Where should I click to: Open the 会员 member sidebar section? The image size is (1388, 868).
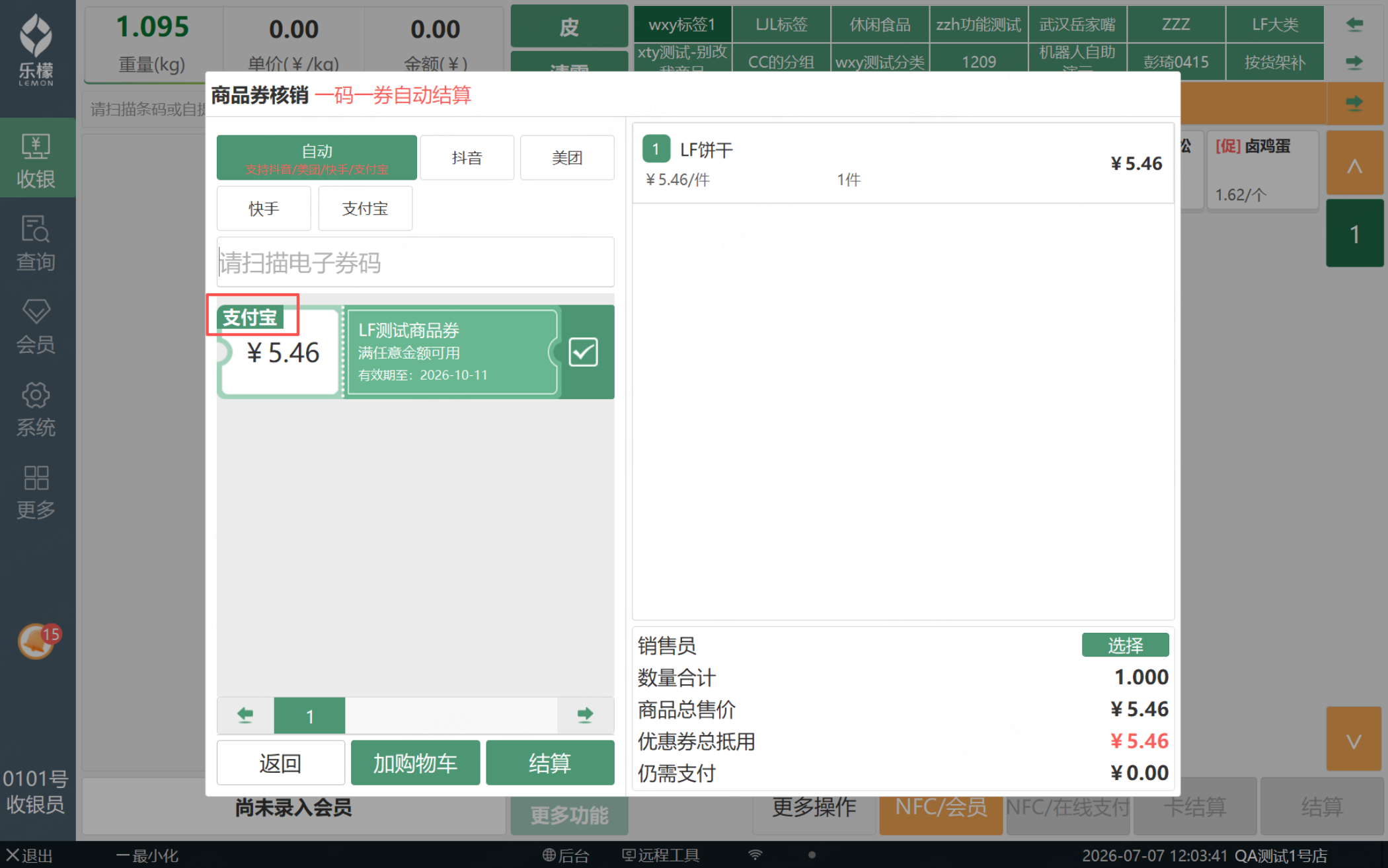37,326
